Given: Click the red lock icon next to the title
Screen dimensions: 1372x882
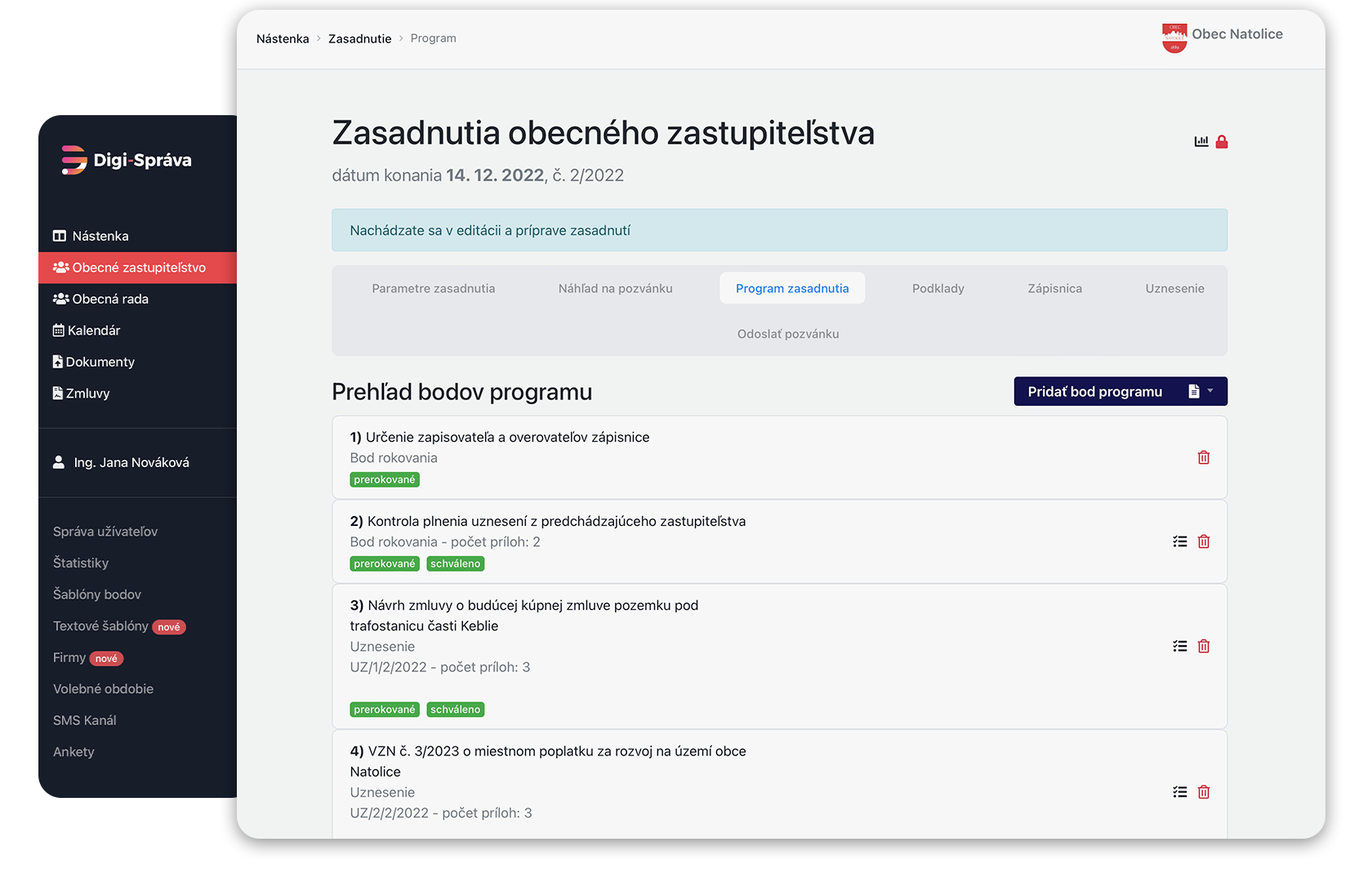Looking at the screenshot, I should [1222, 141].
